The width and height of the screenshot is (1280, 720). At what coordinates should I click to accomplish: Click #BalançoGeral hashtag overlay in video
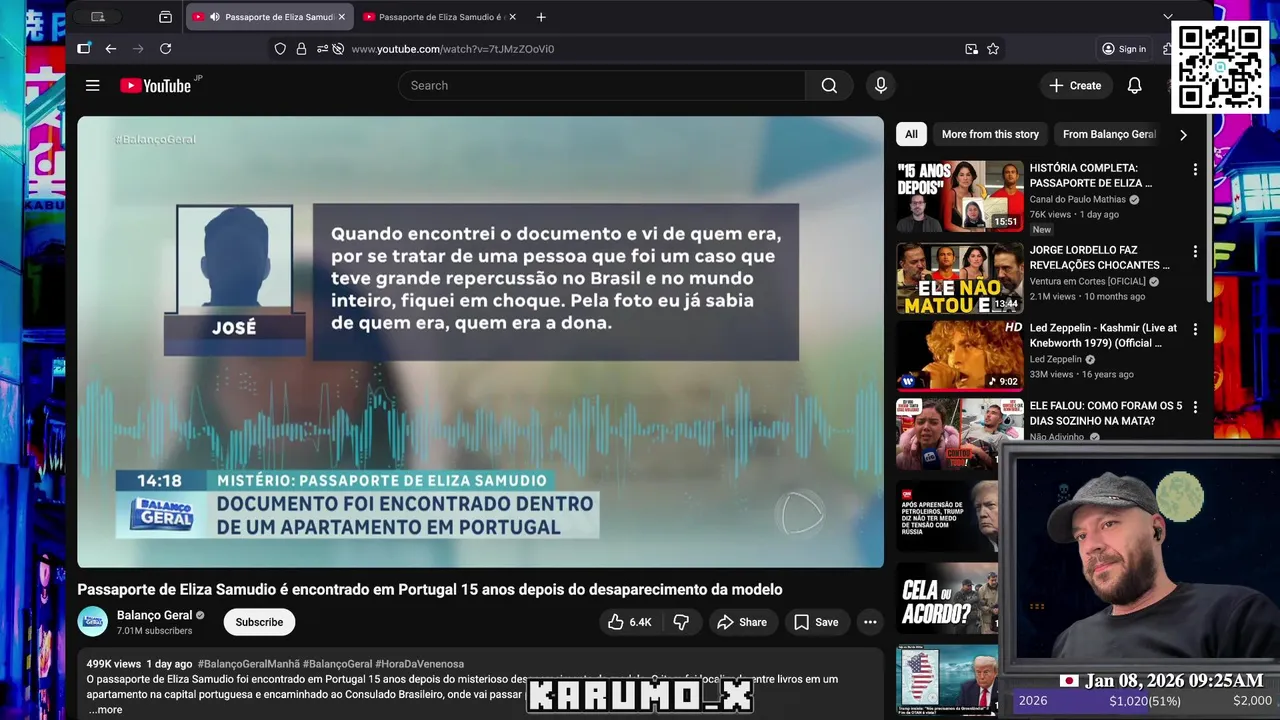[155, 140]
